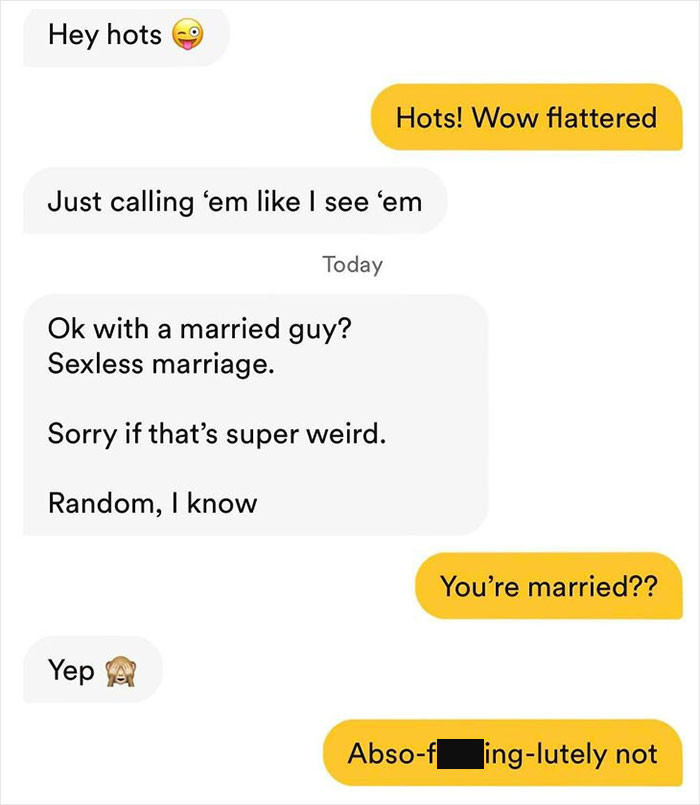Tap the "Yep" message bubble
The width and height of the screenshot is (700, 805).
(x=93, y=669)
